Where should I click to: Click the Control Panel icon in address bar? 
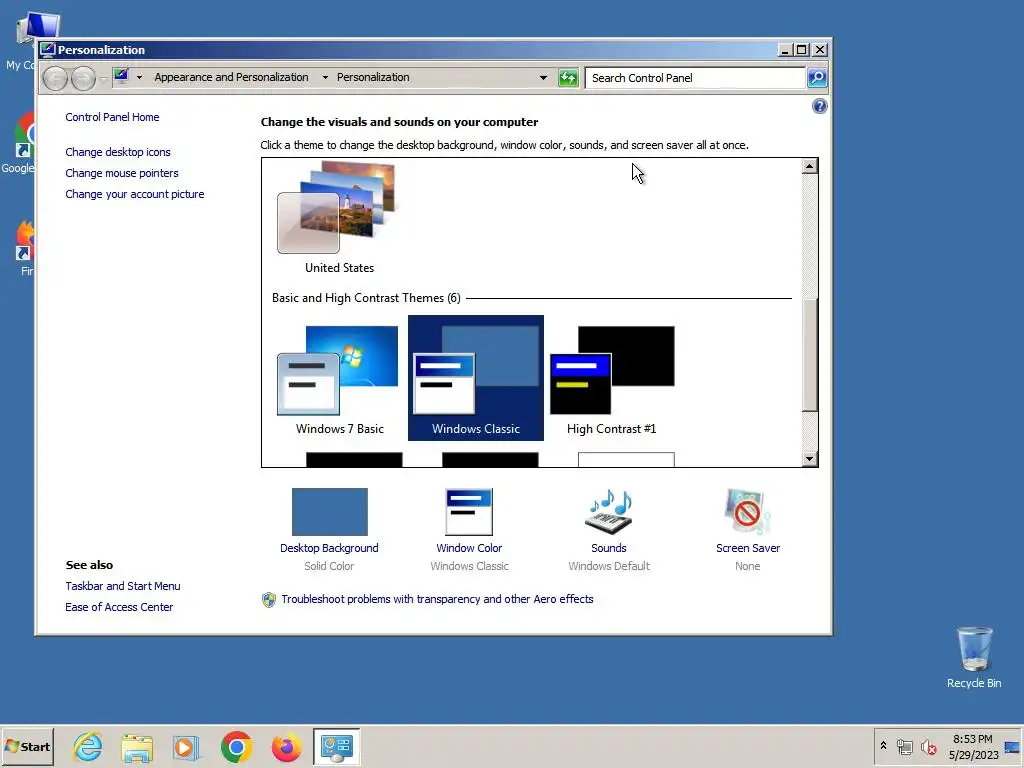(x=121, y=76)
